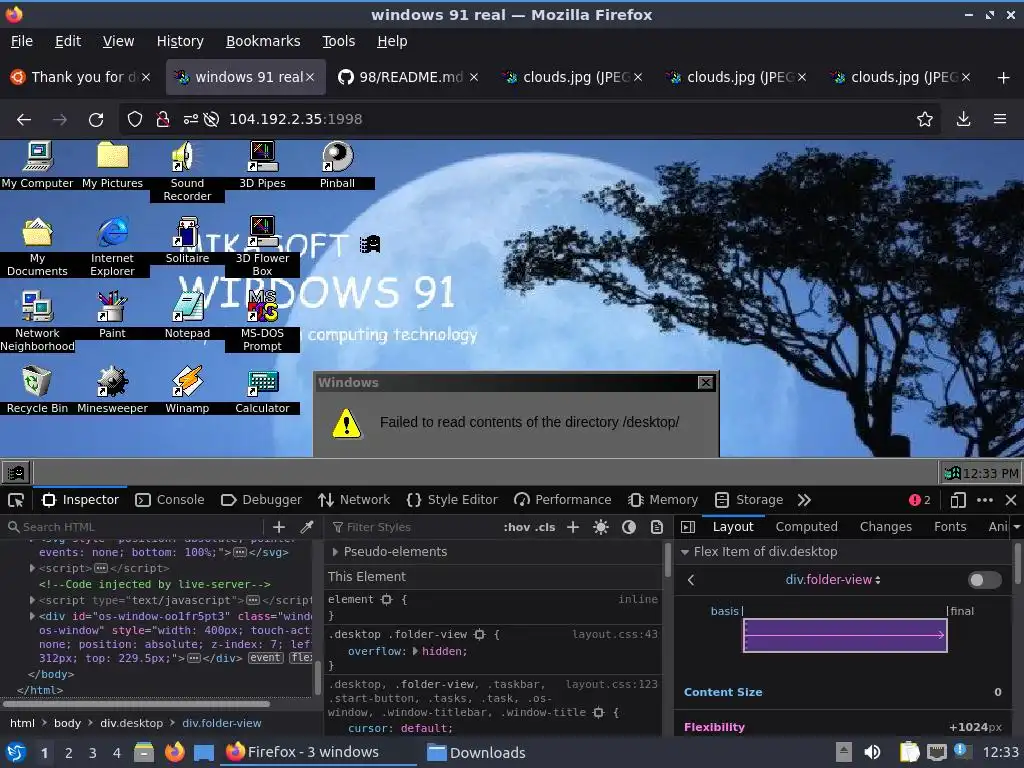Expand the overflow hidden property

pyautogui.click(x=415, y=651)
